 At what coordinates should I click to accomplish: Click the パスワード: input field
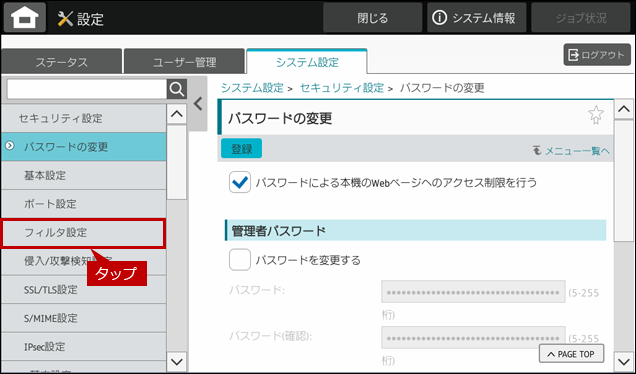473,291
